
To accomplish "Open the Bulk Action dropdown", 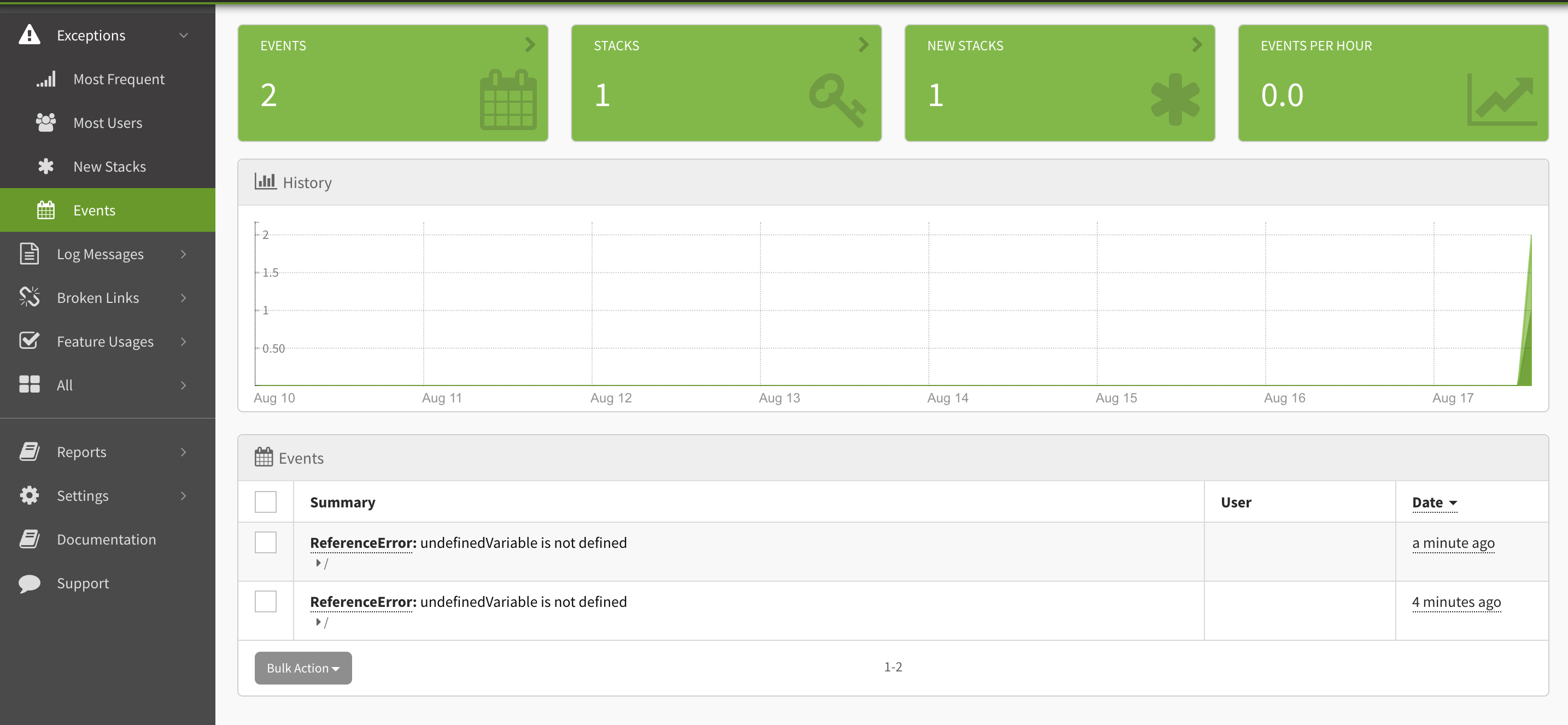I will [x=302, y=668].
